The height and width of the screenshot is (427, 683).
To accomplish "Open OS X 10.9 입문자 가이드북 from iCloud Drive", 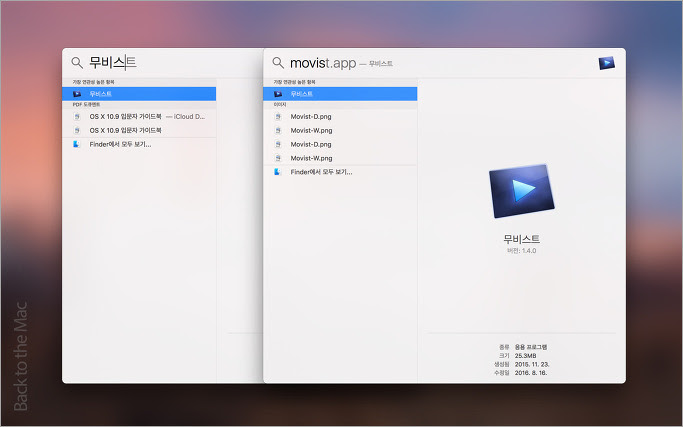I will pyautogui.click(x=139, y=116).
